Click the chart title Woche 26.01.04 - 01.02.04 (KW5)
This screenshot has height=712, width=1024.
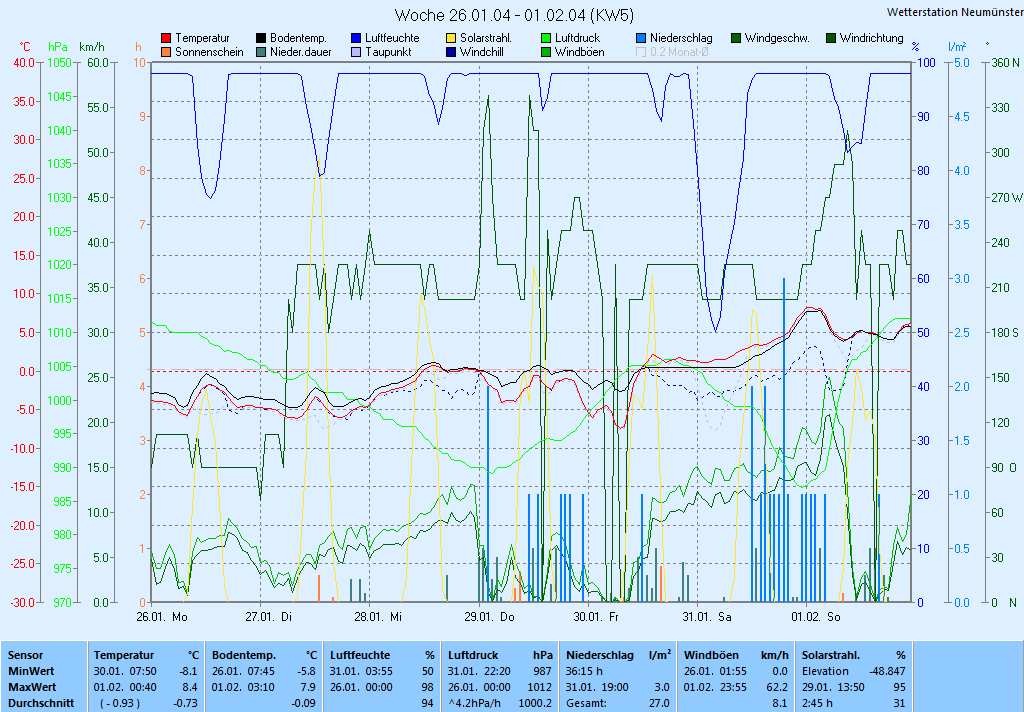tap(515, 15)
